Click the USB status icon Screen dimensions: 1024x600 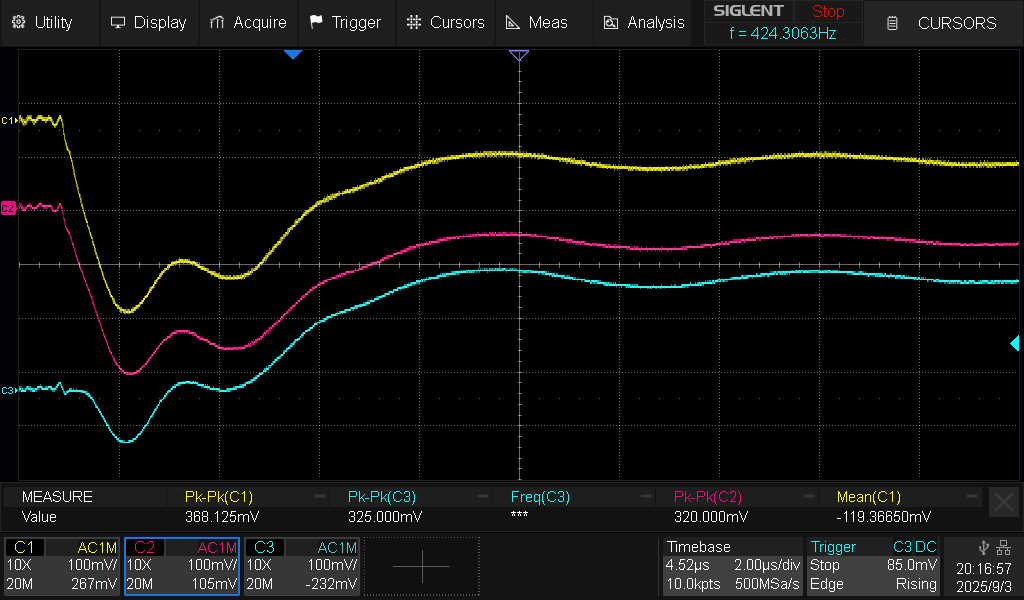pos(984,547)
